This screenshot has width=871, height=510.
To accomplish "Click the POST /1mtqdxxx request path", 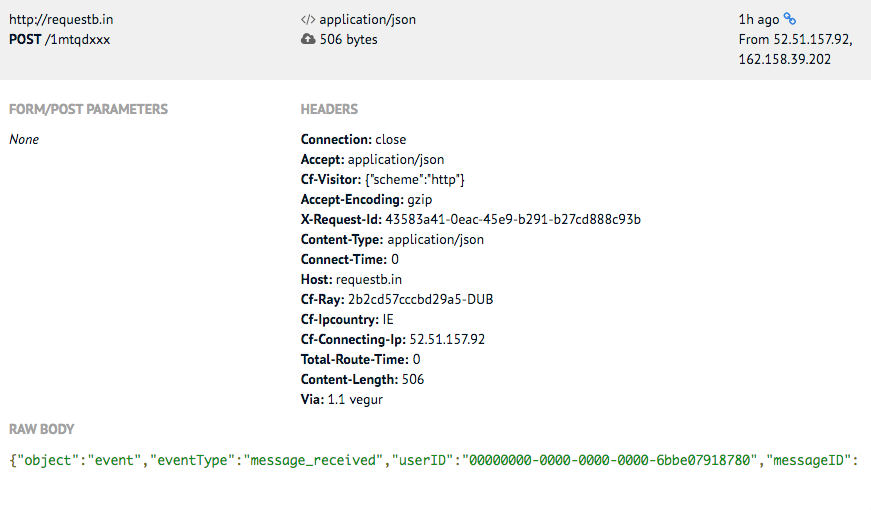I will tap(59, 39).
